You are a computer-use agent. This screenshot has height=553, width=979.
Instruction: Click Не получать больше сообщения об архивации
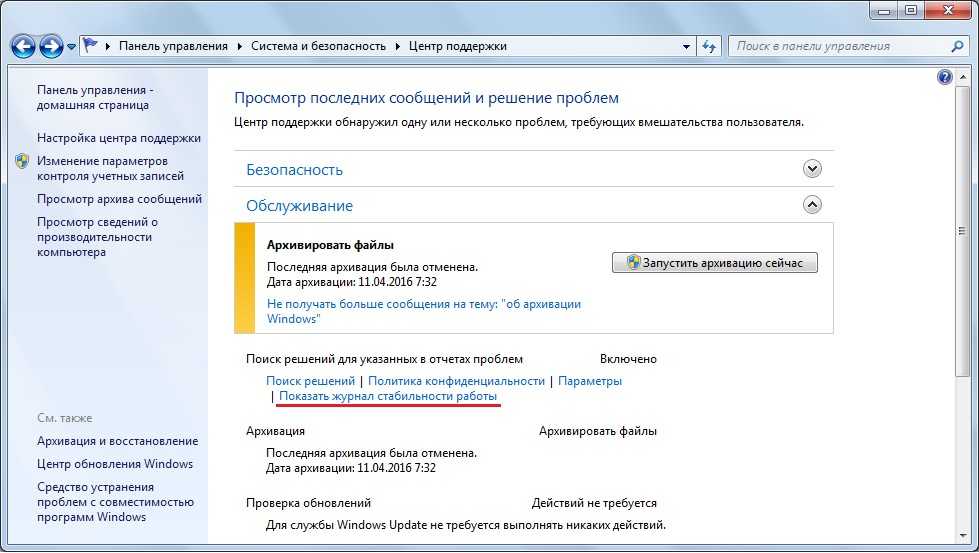(424, 311)
